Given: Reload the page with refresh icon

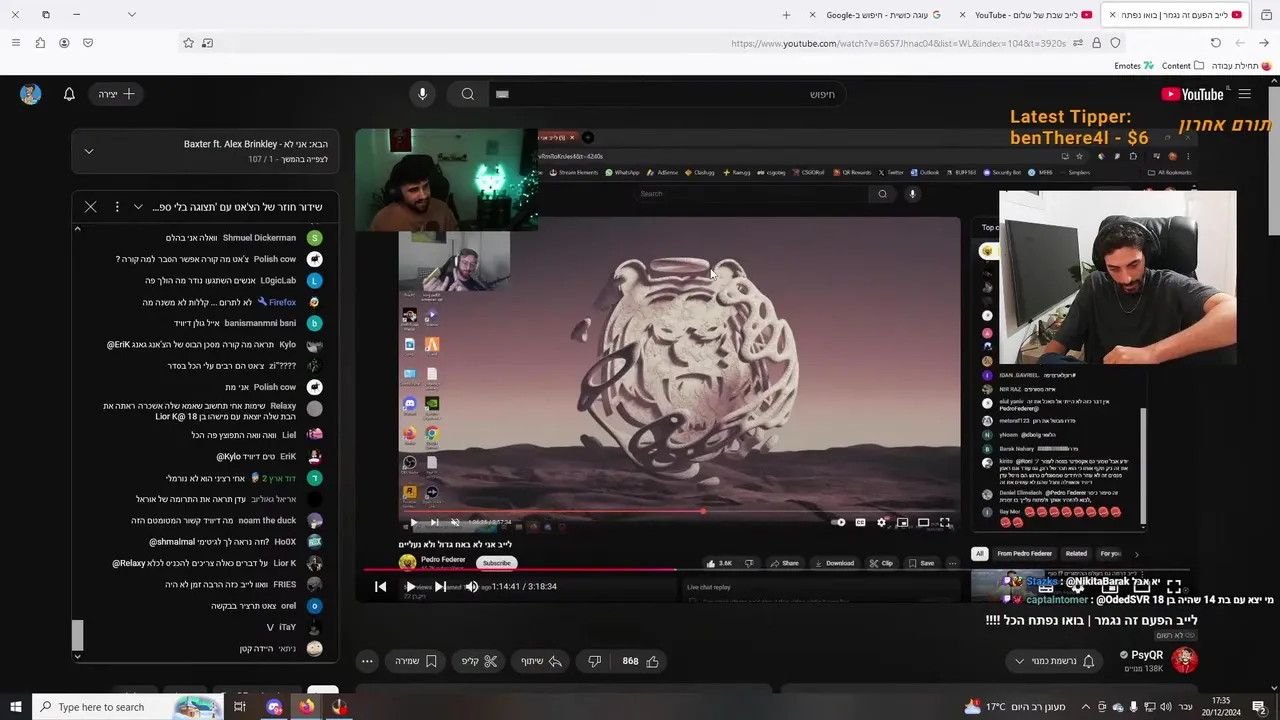Looking at the screenshot, I should [1215, 43].
